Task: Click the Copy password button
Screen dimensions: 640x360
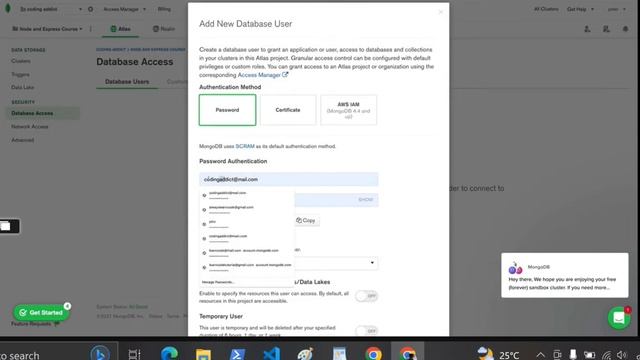Action: pyautogui.click(x=306, y=220)
